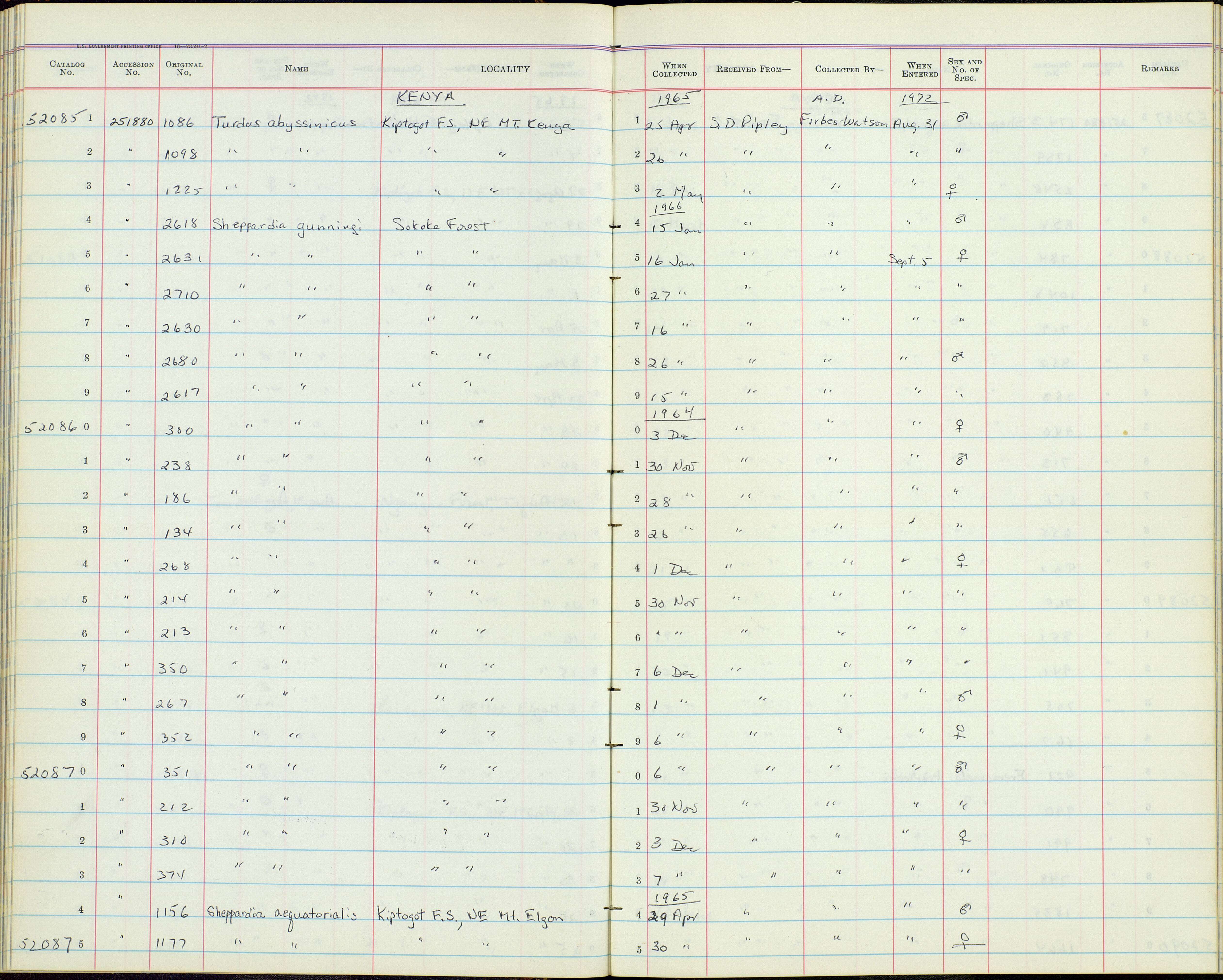Click the 'Original No.' column header
Screen dimensions: 1223x980
(x=184, y=68)
